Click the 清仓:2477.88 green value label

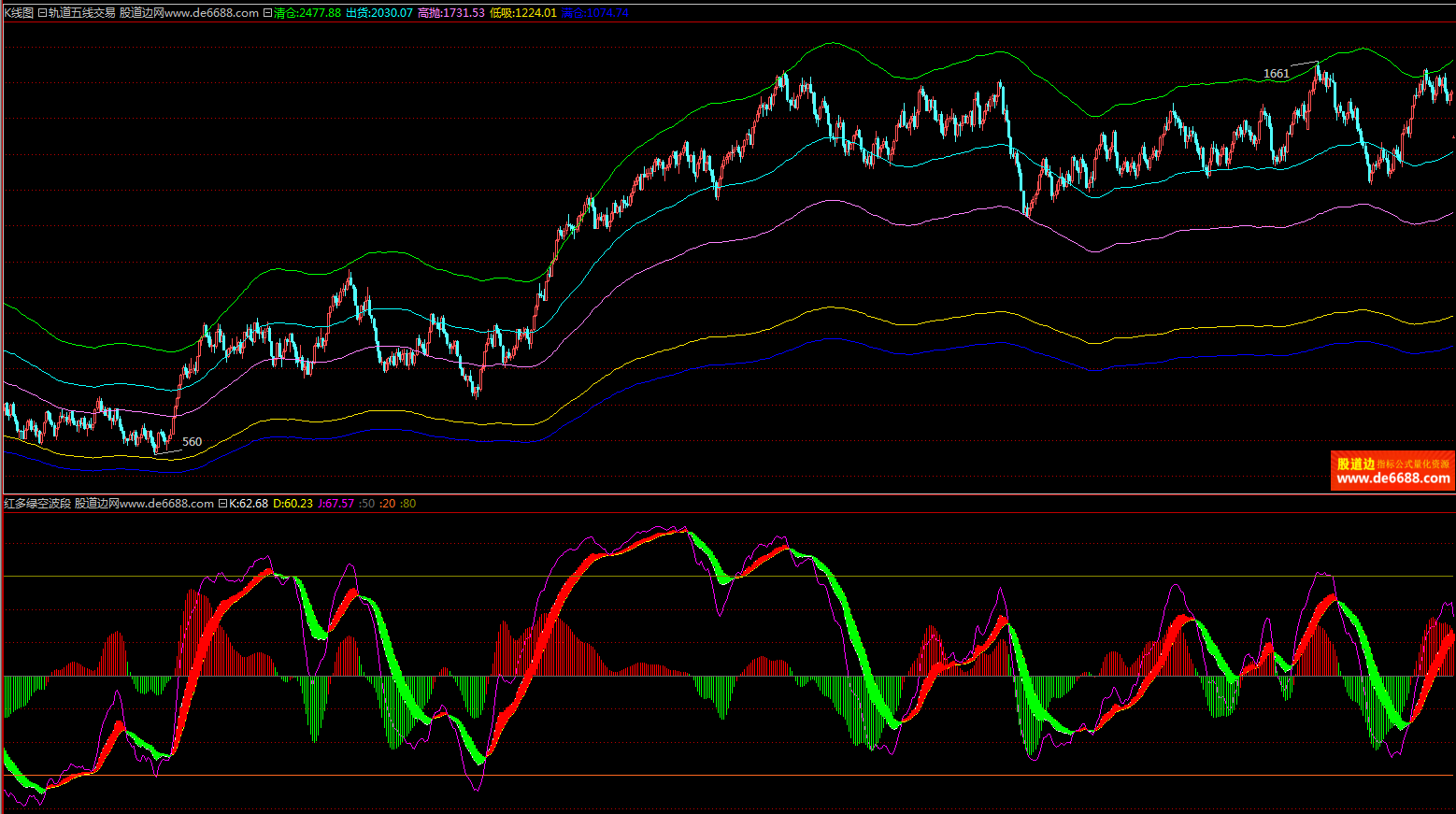pos(307,13)
